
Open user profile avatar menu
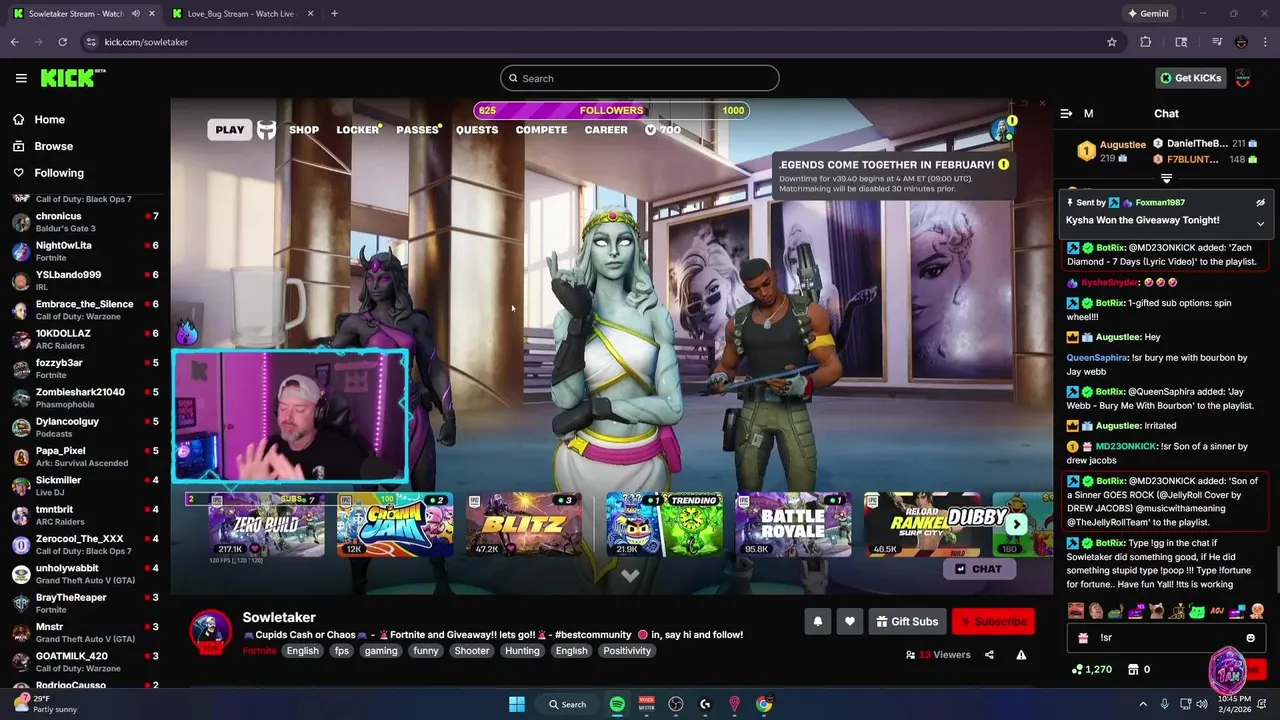pyautogui.click(x=1243, y=78)
